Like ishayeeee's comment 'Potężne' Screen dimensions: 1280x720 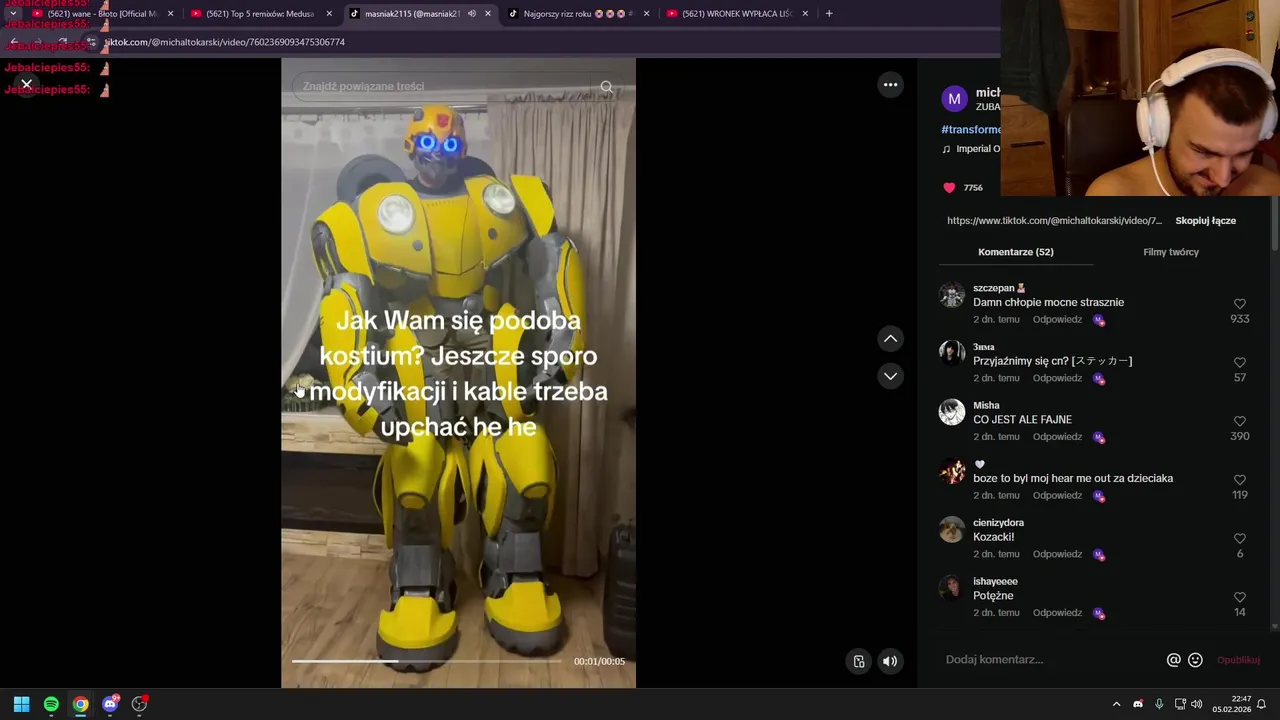(1239, 598)
